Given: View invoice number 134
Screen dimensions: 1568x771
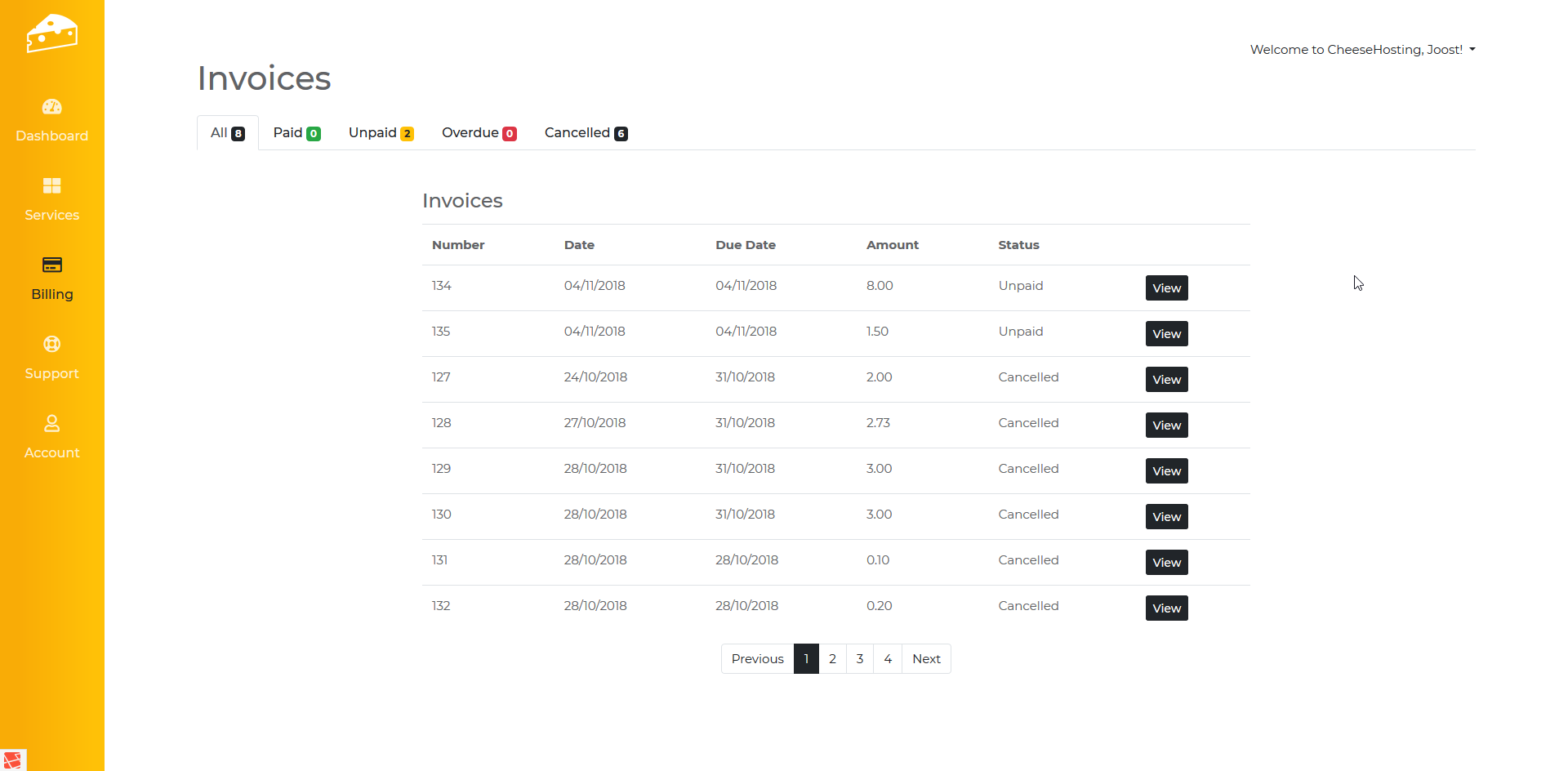Looking at the screenshot, I should (x=1166, y=288).
